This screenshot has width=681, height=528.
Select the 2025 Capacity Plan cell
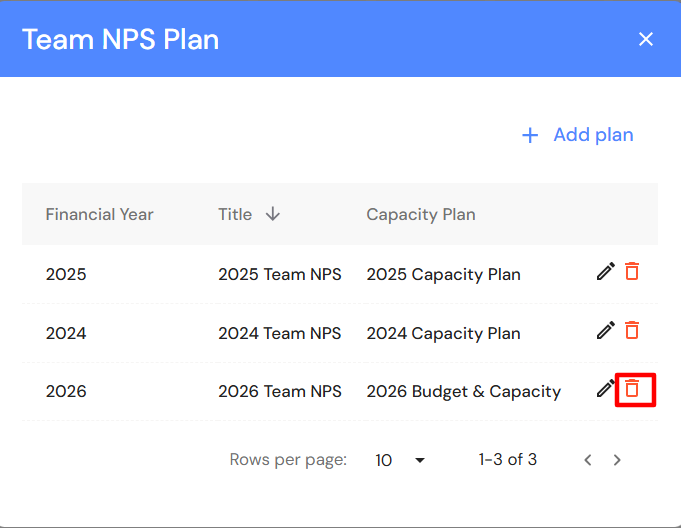[x=443, y=274]
